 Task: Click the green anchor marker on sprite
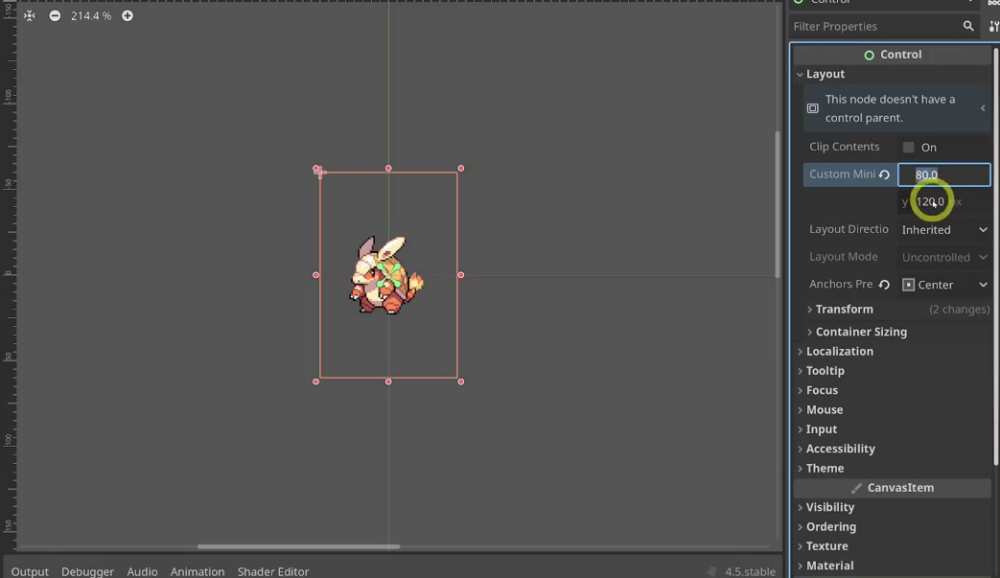[x=388, y=275]
